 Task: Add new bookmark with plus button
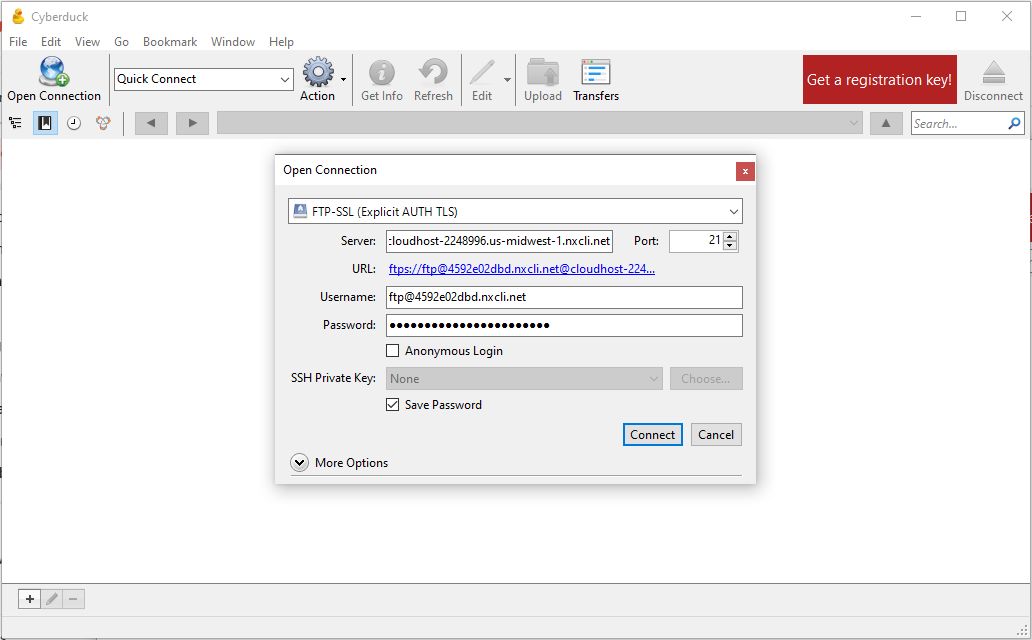pos(30,599)
